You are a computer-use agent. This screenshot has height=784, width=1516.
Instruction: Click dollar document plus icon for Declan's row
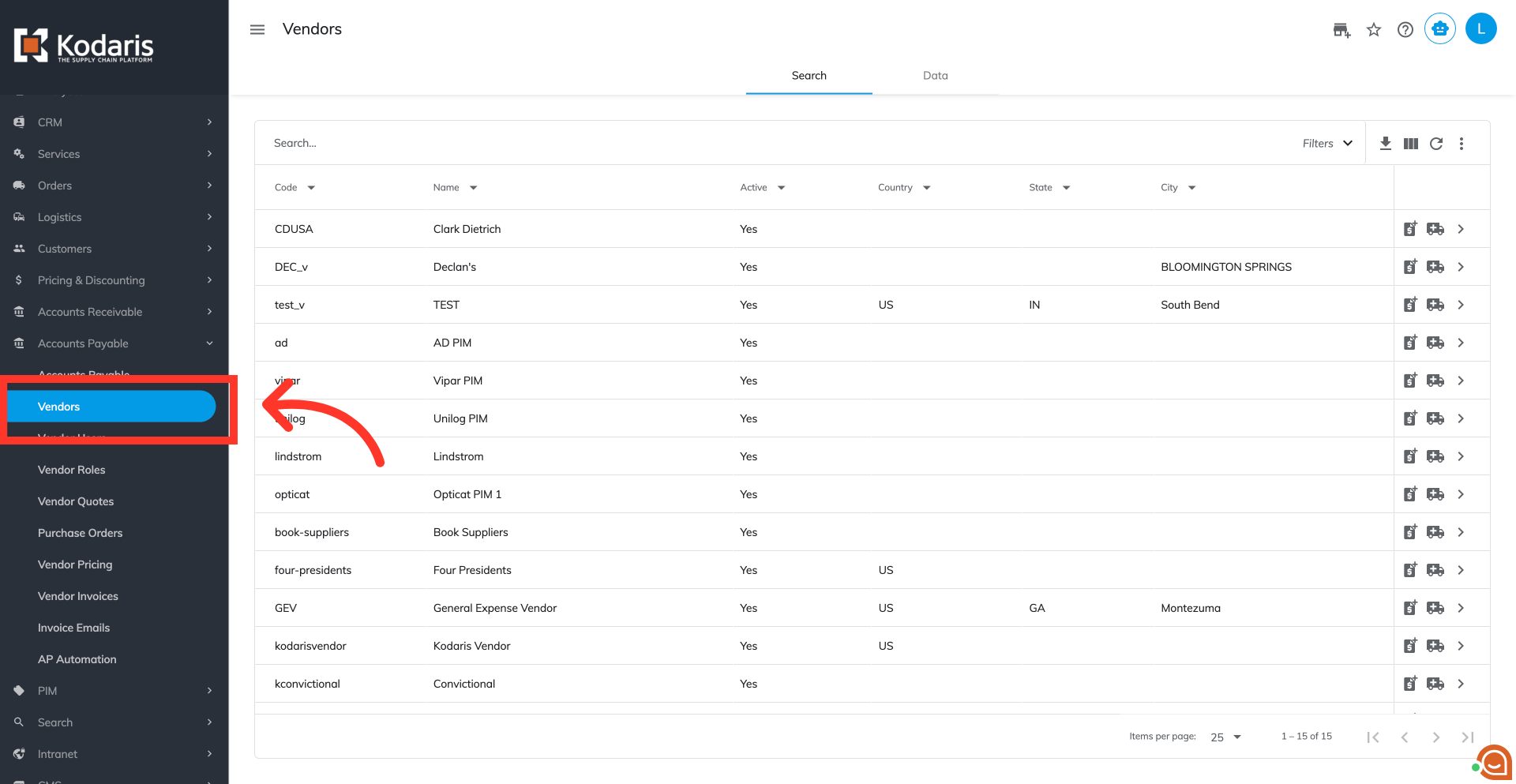tap(1411, 266)
